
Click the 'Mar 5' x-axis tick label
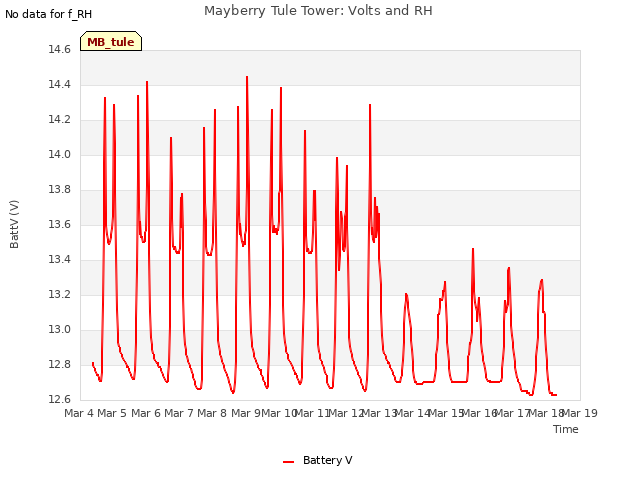coord(112,413)
